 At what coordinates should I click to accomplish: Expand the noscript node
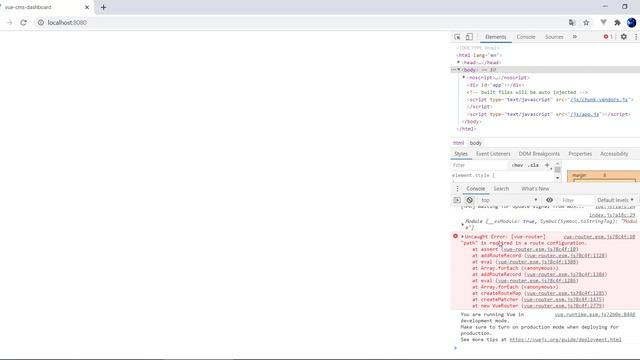[464, 77]
